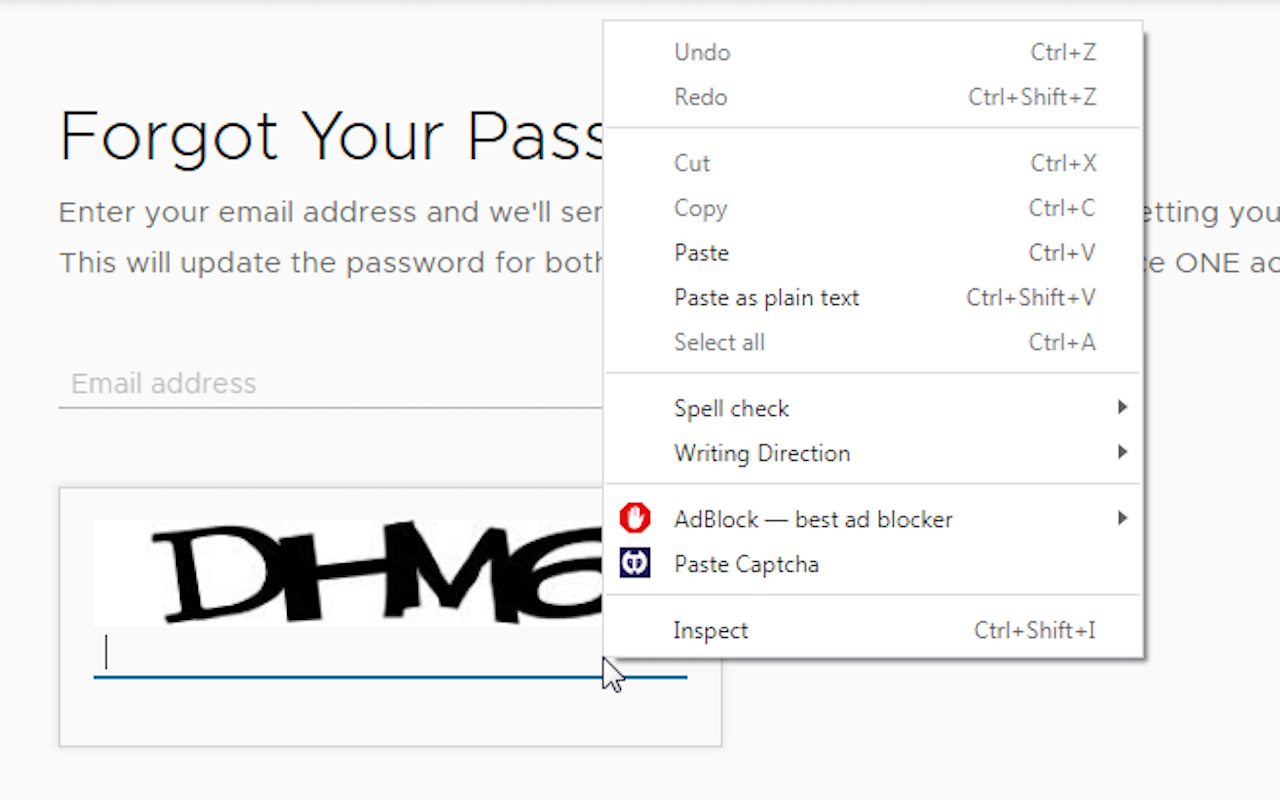The width and height of the screenshot is (1280, 800).
Task: Click the Paste Captcha extension icon
Action: 635,563
